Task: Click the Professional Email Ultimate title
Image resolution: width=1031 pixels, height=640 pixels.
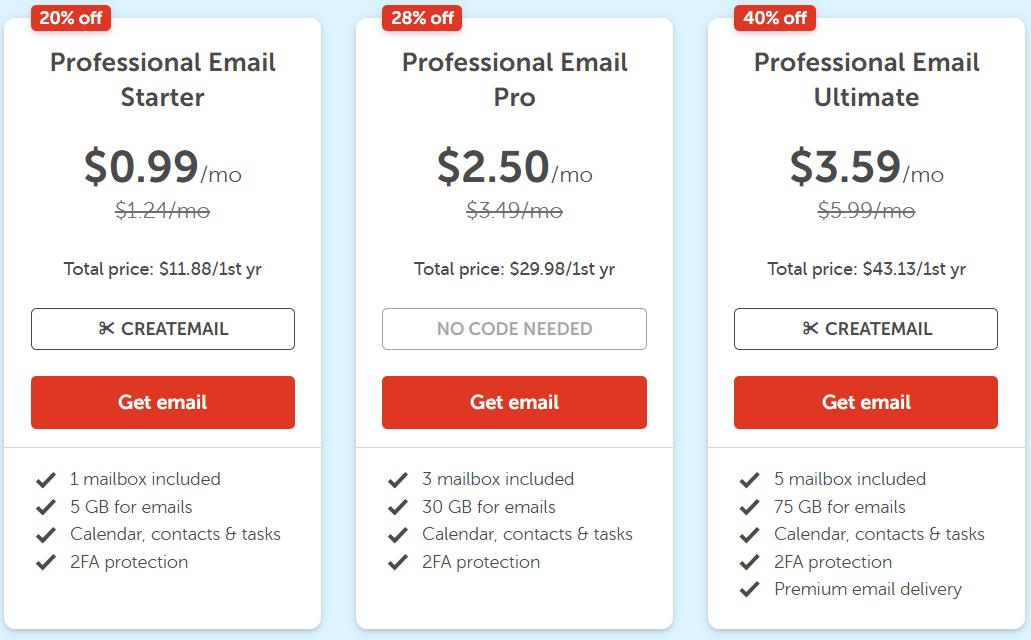Action: coord(866,80)
